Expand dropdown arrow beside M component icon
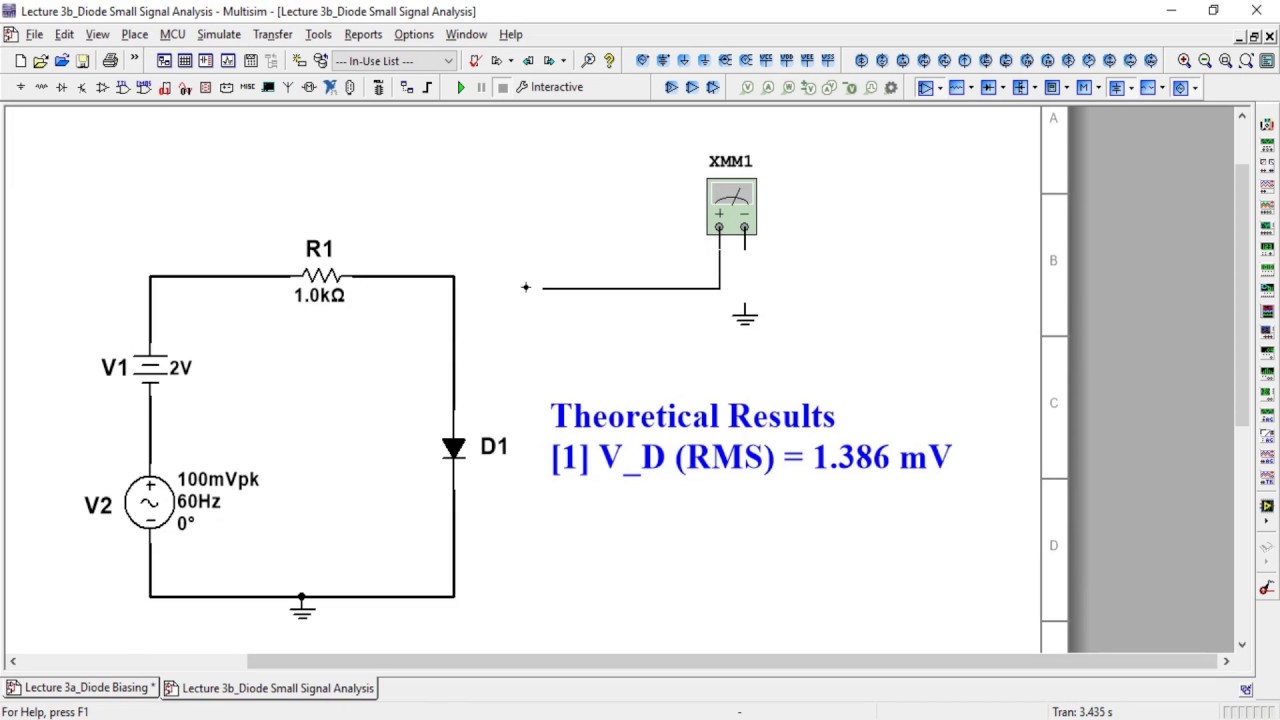The height and width of the screenshot is (720, 1280). click(1099, 88)
